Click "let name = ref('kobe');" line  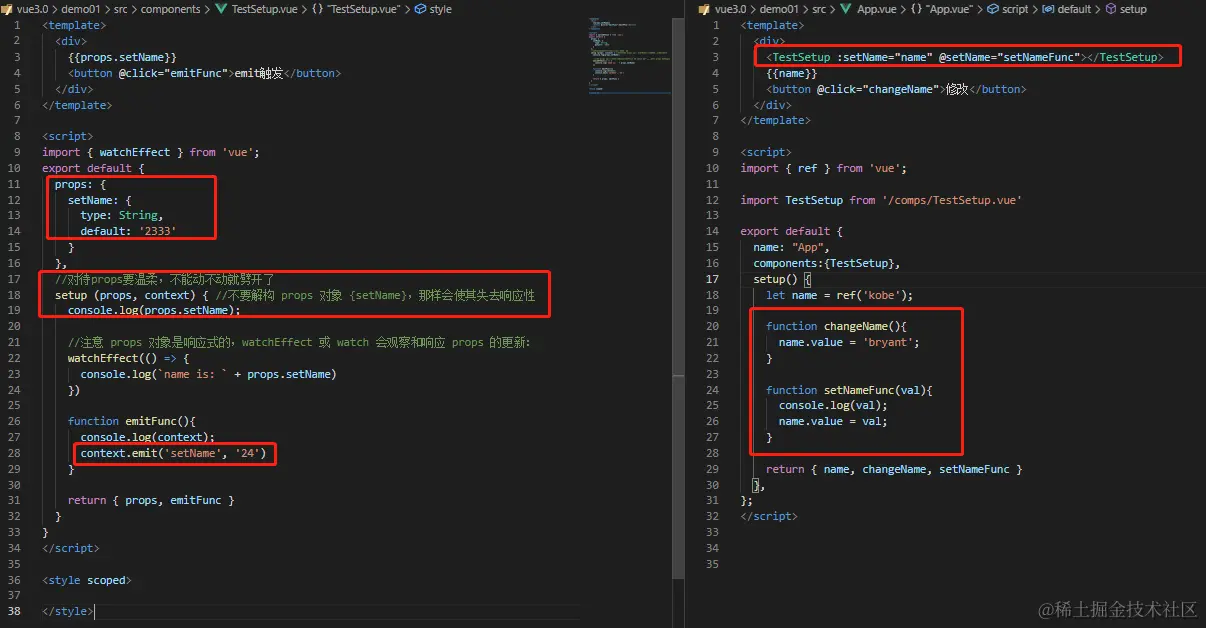tap(839, 295)
